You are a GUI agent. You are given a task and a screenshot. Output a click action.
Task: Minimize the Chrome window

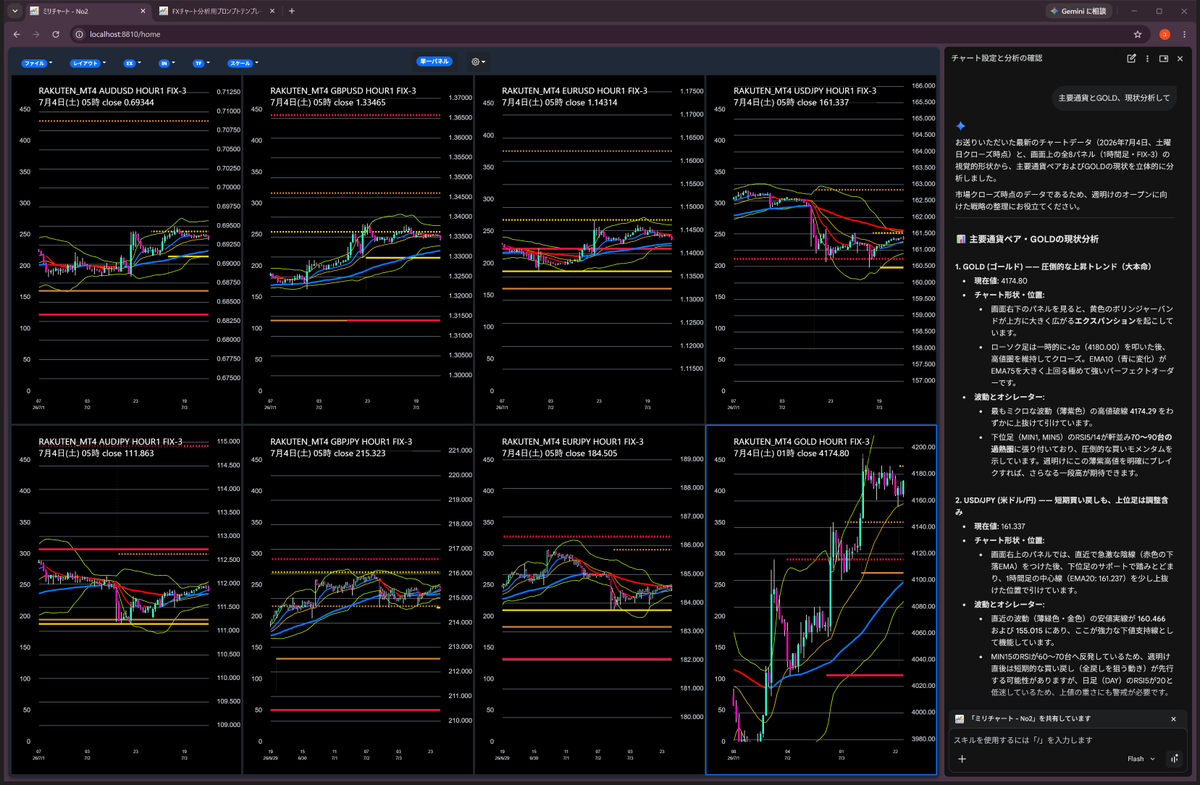1135,11
